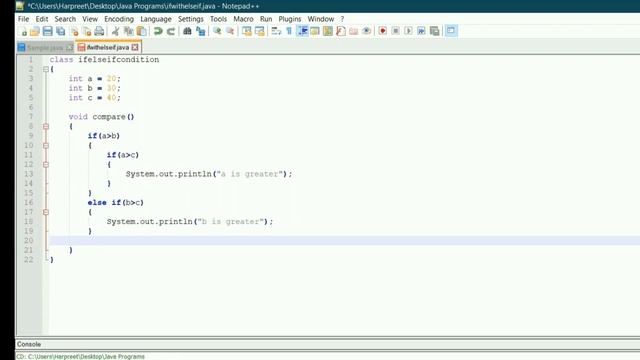Click the Save All toolbar icon

coord(60,31)
